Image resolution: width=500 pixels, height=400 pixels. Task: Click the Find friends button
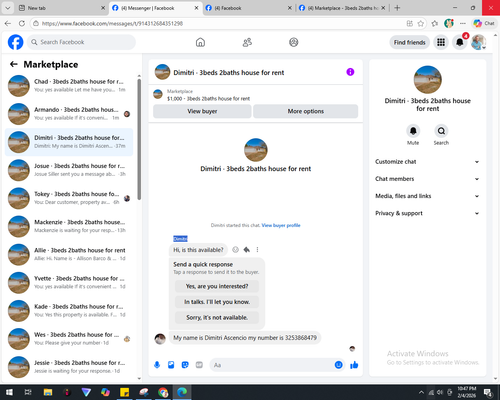[410, 42]
